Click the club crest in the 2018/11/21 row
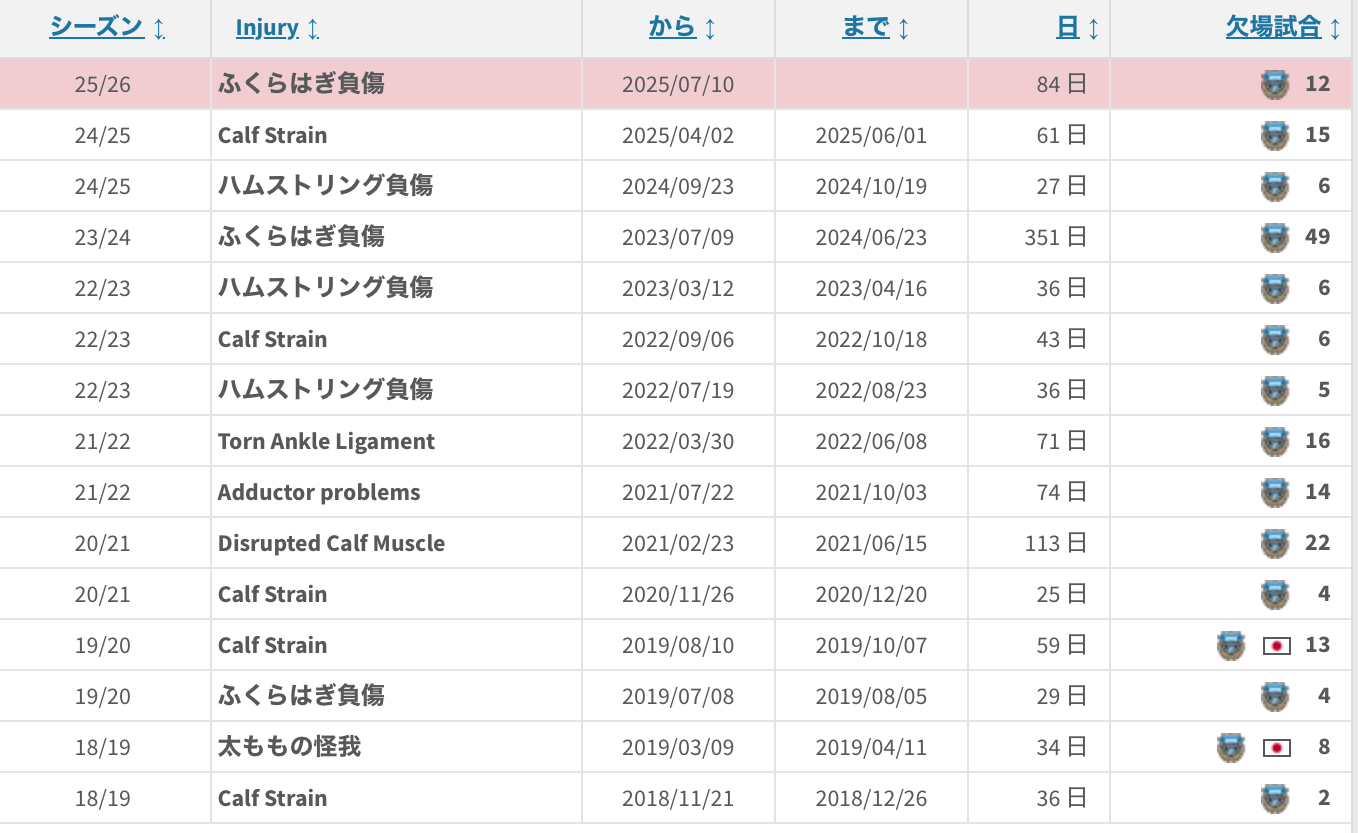 (1274, 798)
